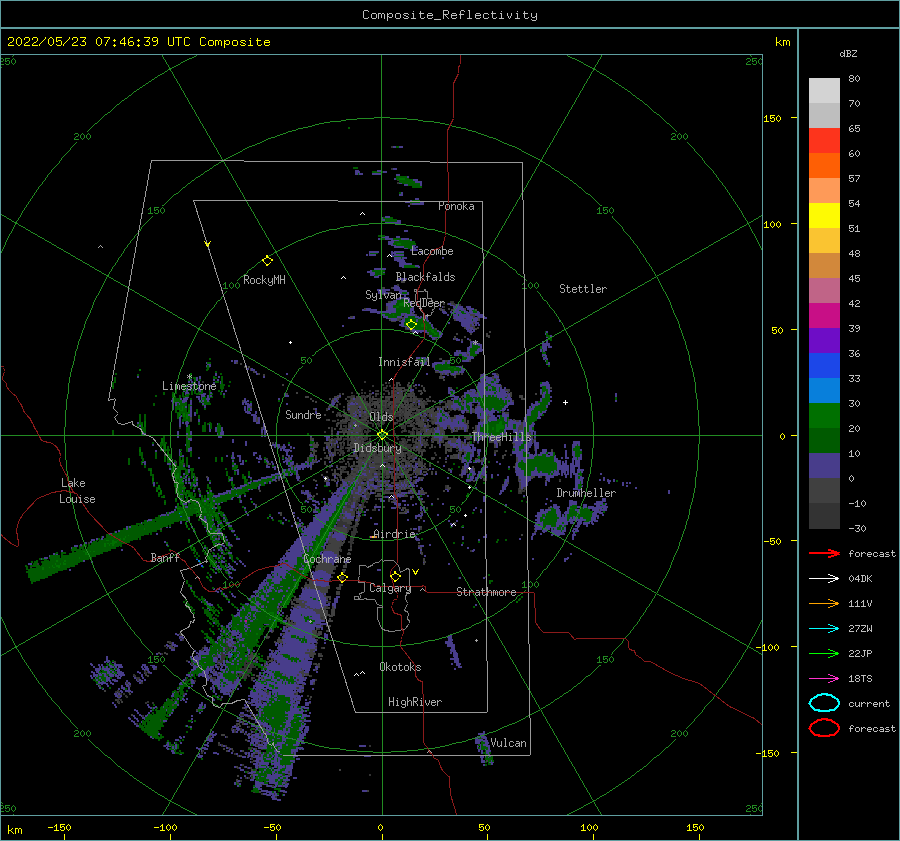This screenshot has width=900, height=841.
Task: Click the '80' dBZ legend value
Action: pyautogui.click(x=854, y=79)
